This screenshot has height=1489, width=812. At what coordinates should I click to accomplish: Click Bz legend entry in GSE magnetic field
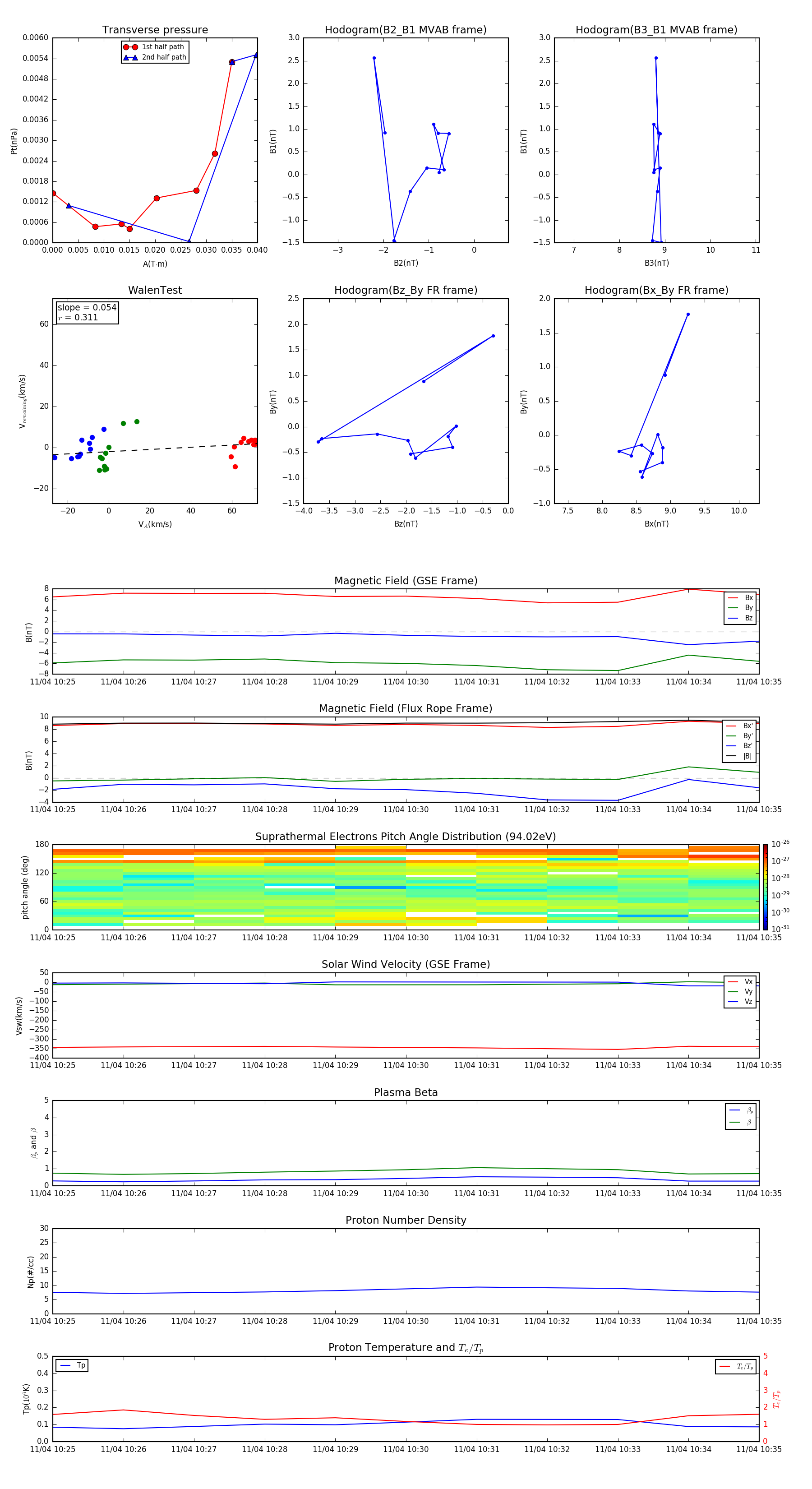pyautogui.click(x=740, y=618)
